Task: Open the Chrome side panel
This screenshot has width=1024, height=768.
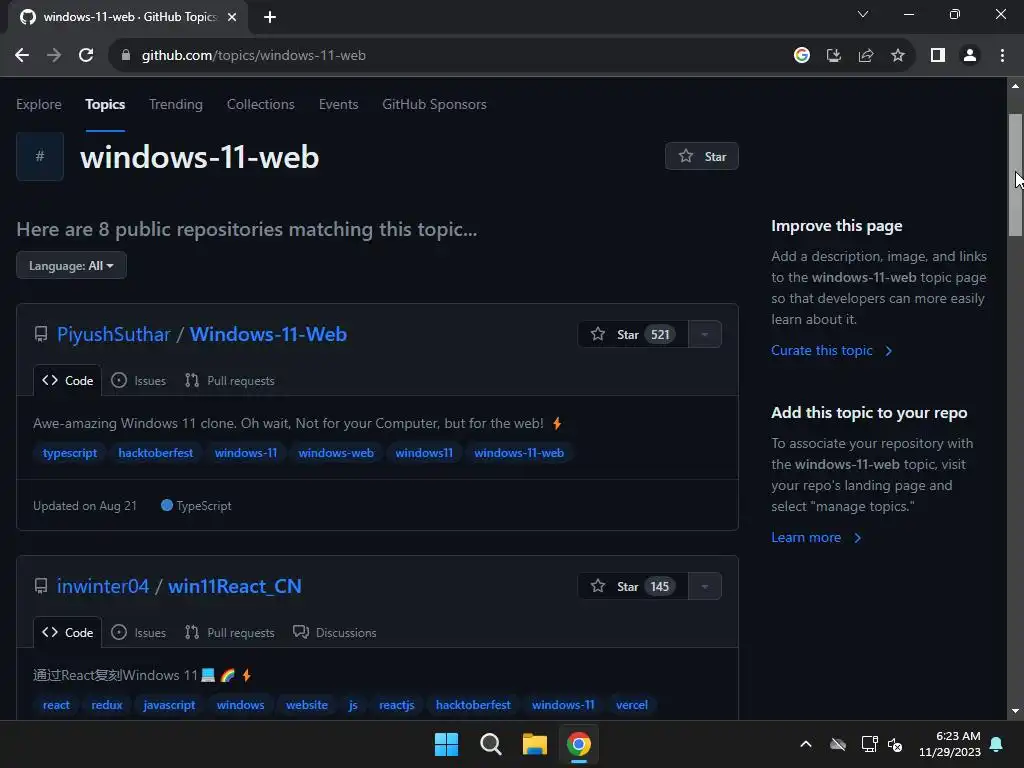Action: point(938,56)
